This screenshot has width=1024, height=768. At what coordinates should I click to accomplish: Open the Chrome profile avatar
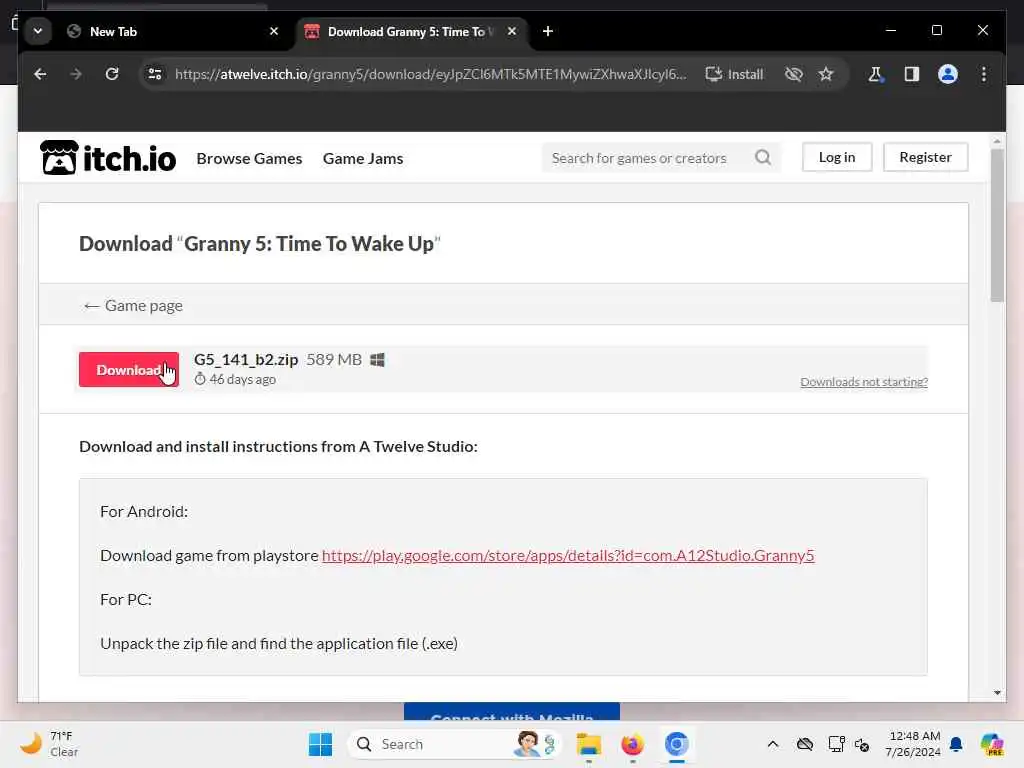pos(948,74)
